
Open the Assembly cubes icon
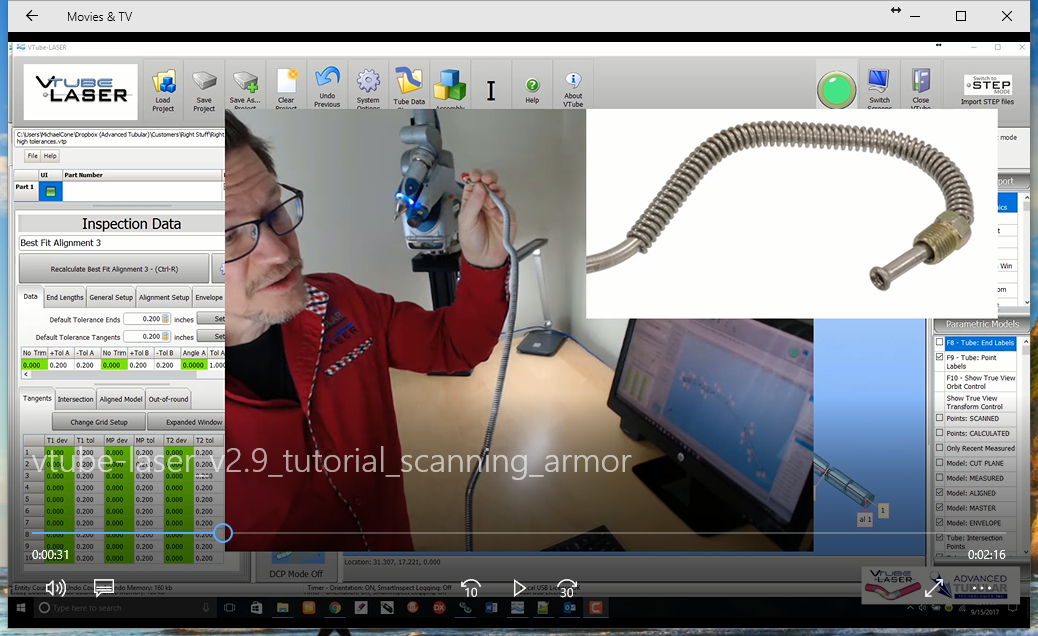coord(450,87)
